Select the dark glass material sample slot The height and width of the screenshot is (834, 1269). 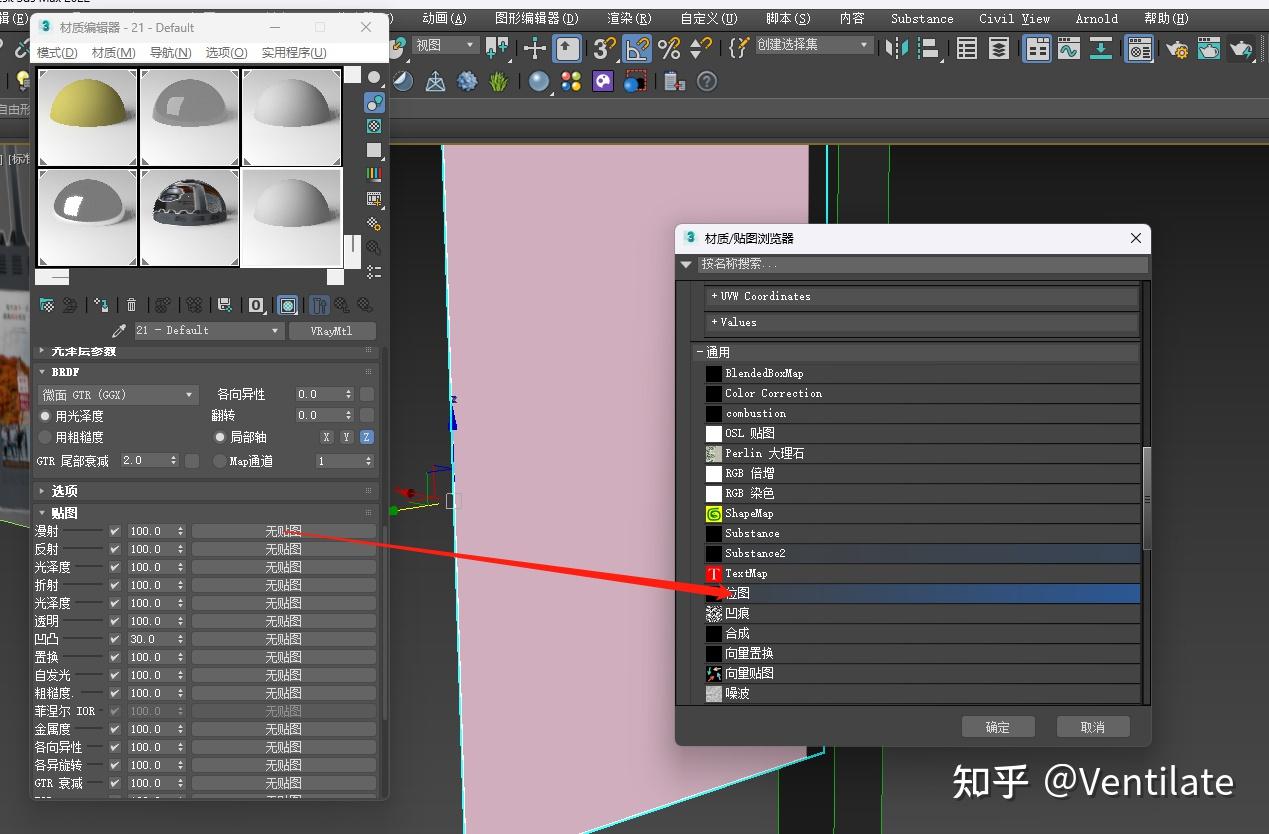190,217
